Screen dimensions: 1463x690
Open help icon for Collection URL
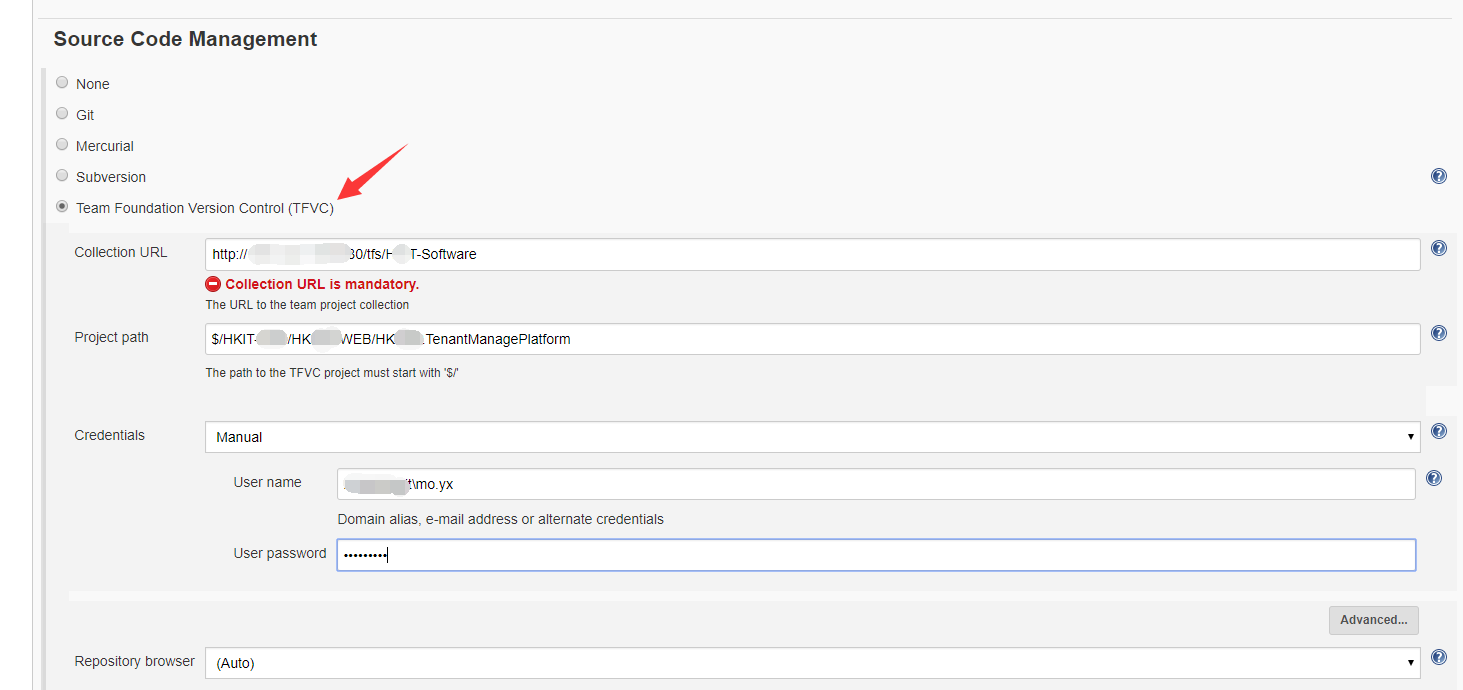coord(1439,248)
